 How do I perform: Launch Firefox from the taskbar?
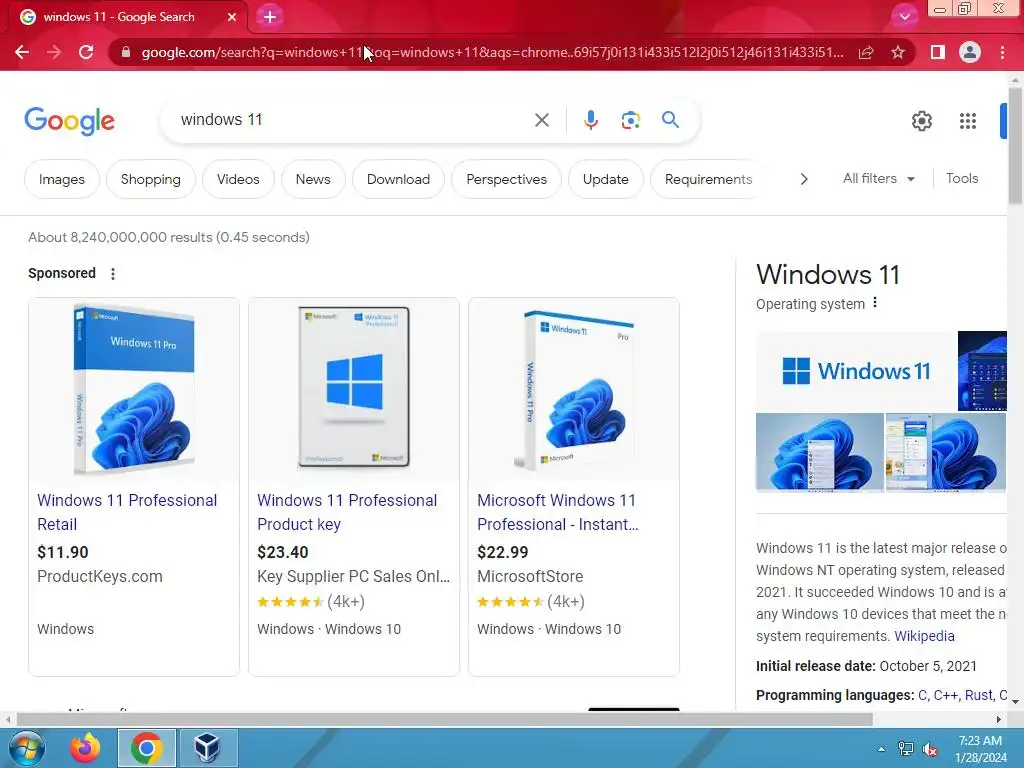click(x=85, y=748)
